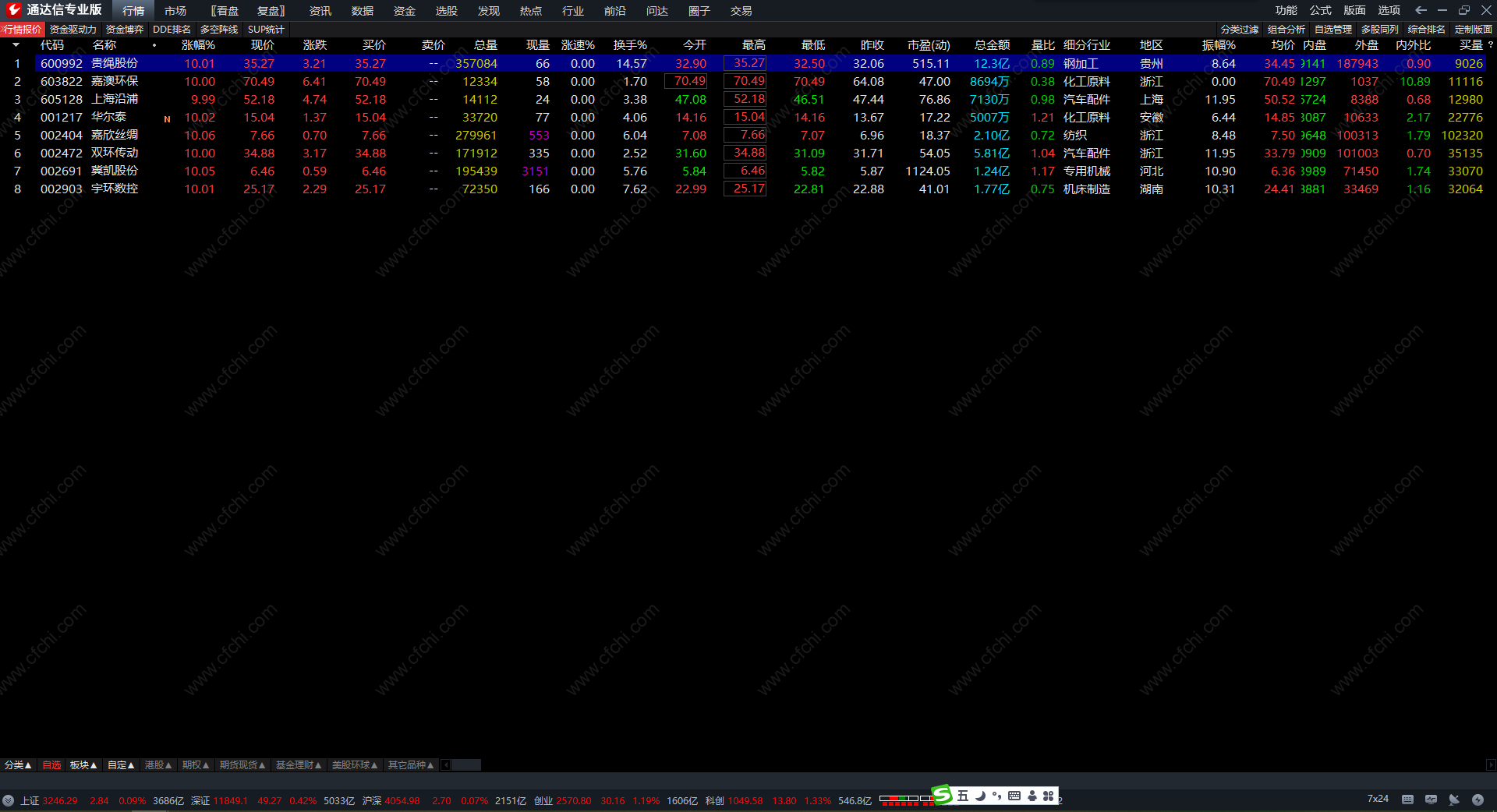Expand the 期货现货 bottom tab menu

click(x=242, y=765)
